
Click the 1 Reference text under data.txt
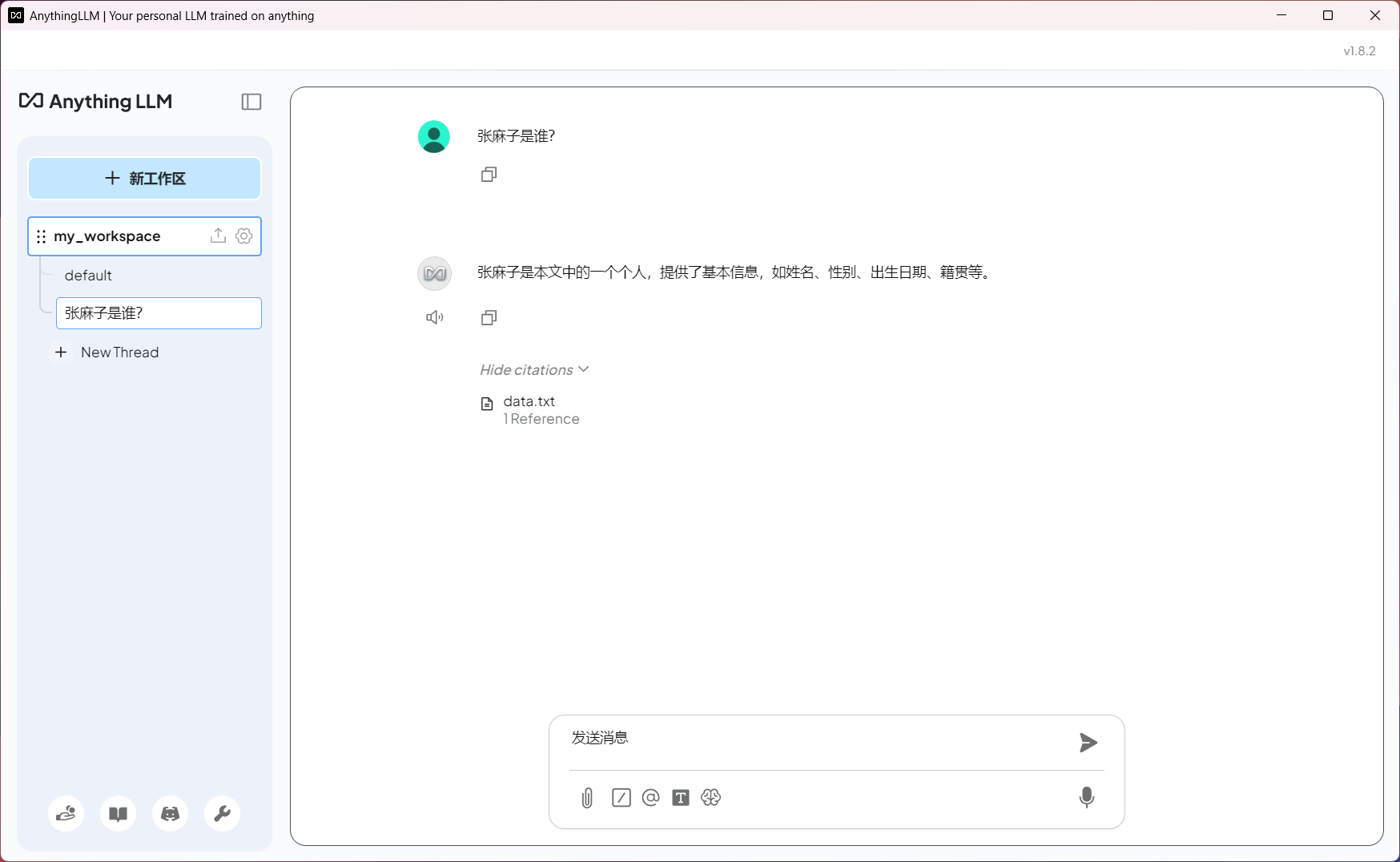pos(541,419)
